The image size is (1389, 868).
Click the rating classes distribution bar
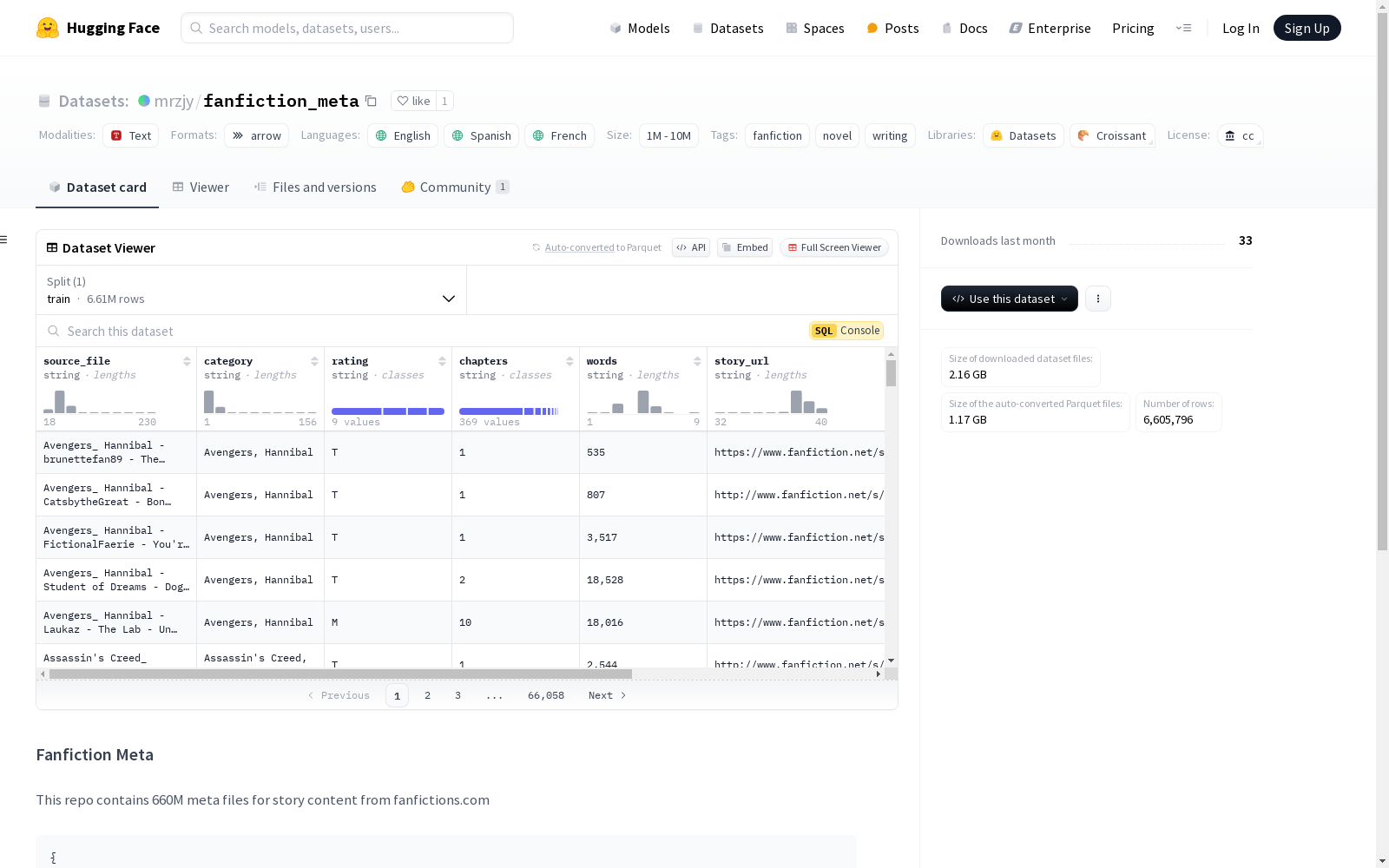point(388,411)
